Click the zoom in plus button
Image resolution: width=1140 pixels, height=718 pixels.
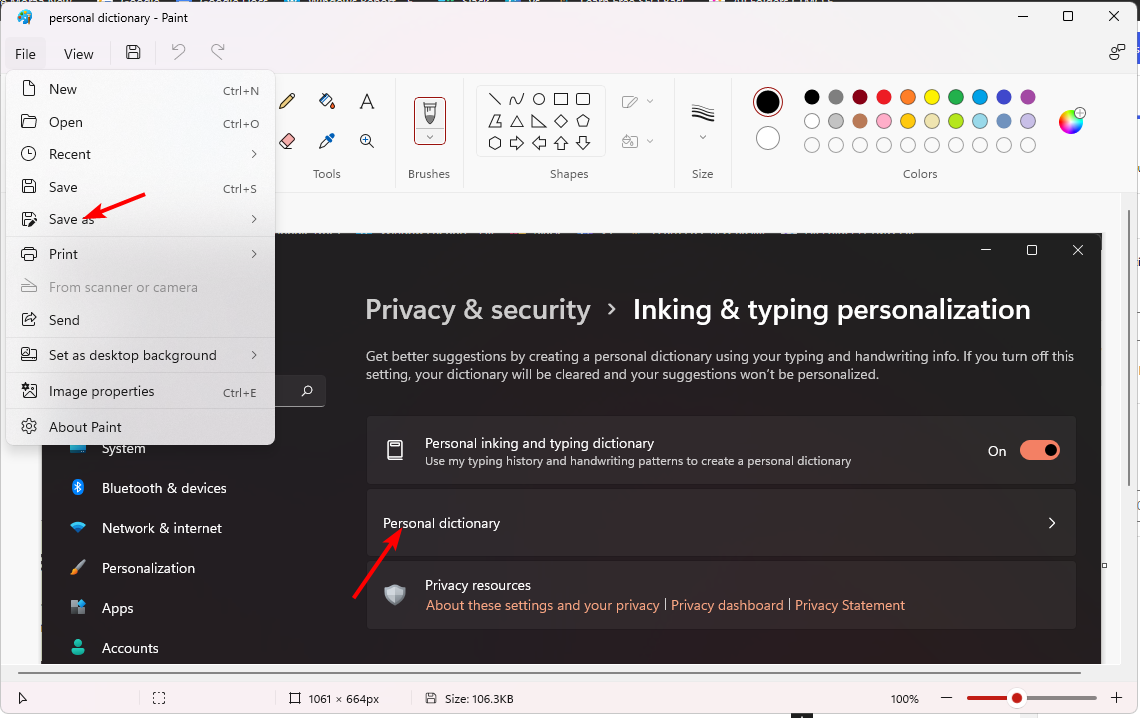click(x=1117, y=698)
